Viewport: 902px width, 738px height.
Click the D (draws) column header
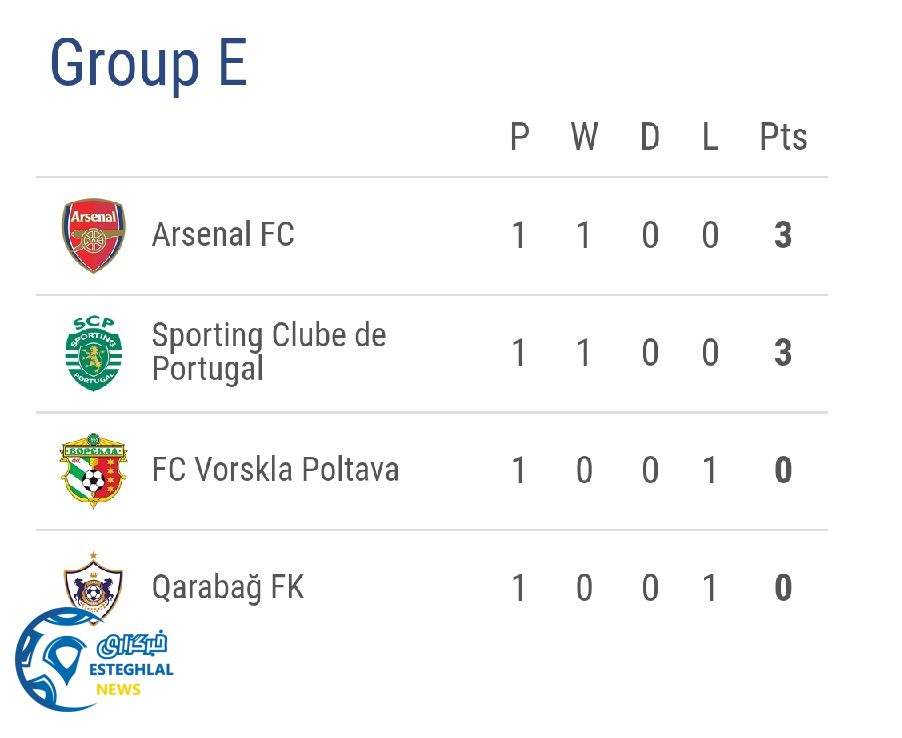click(x=650, y=138)
